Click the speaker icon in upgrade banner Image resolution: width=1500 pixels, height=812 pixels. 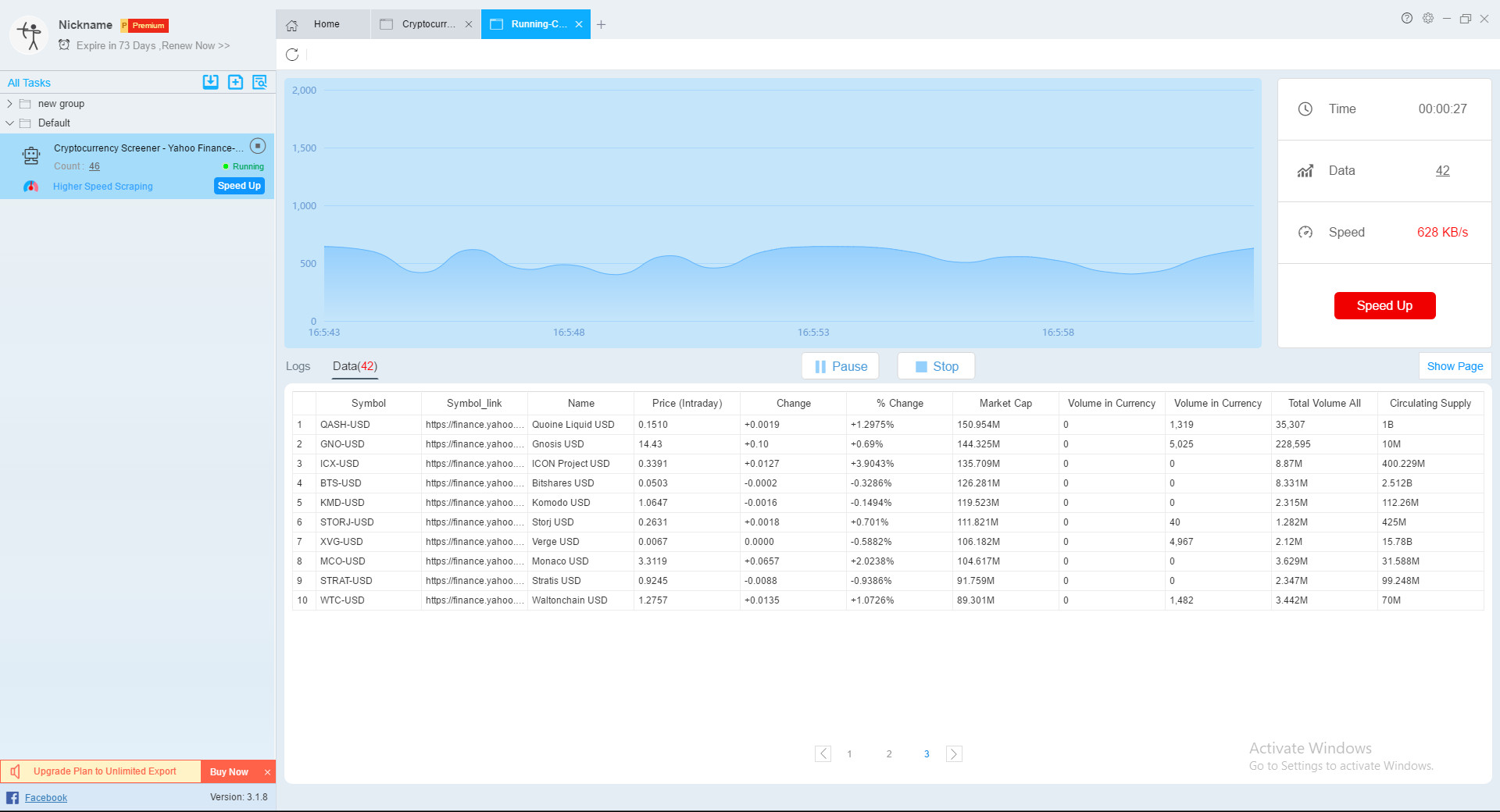pos(15,771)
